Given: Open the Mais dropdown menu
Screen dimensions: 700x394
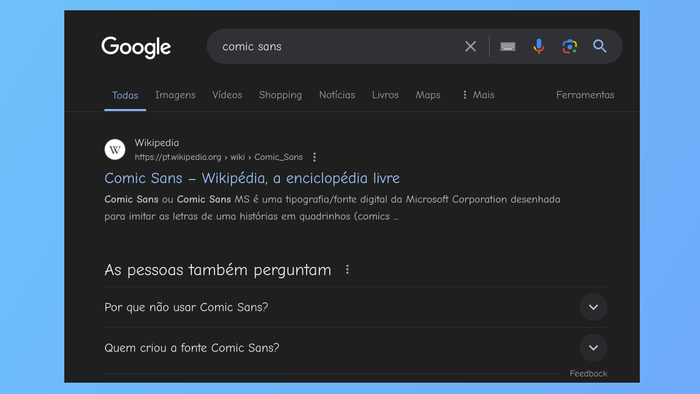Looking at the screenshot, I should [478, 95].
